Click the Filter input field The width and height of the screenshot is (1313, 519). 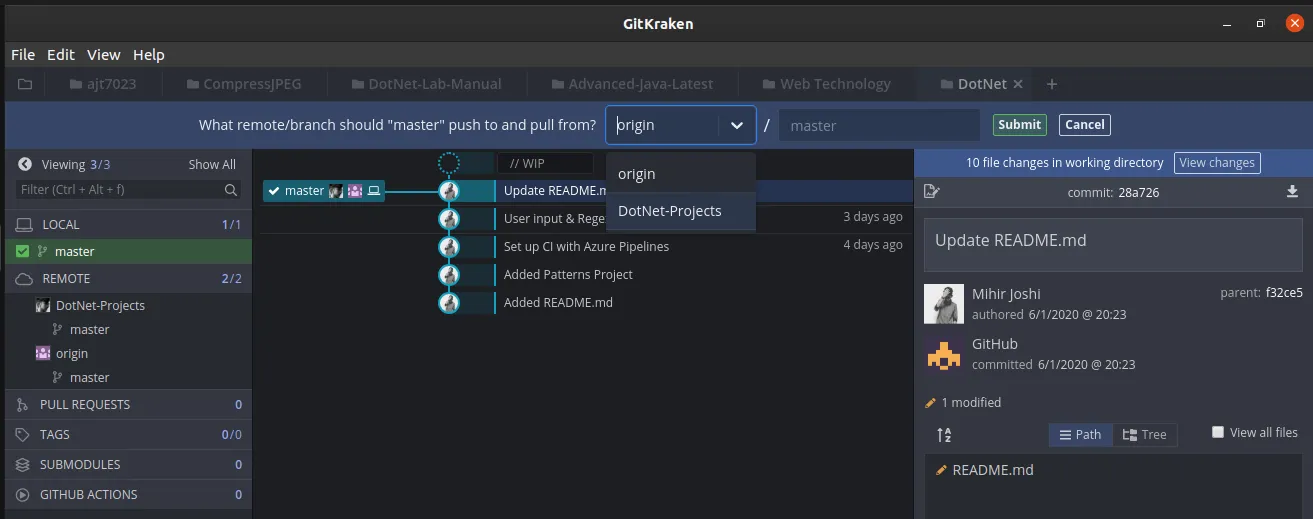[x=128, y=189]
